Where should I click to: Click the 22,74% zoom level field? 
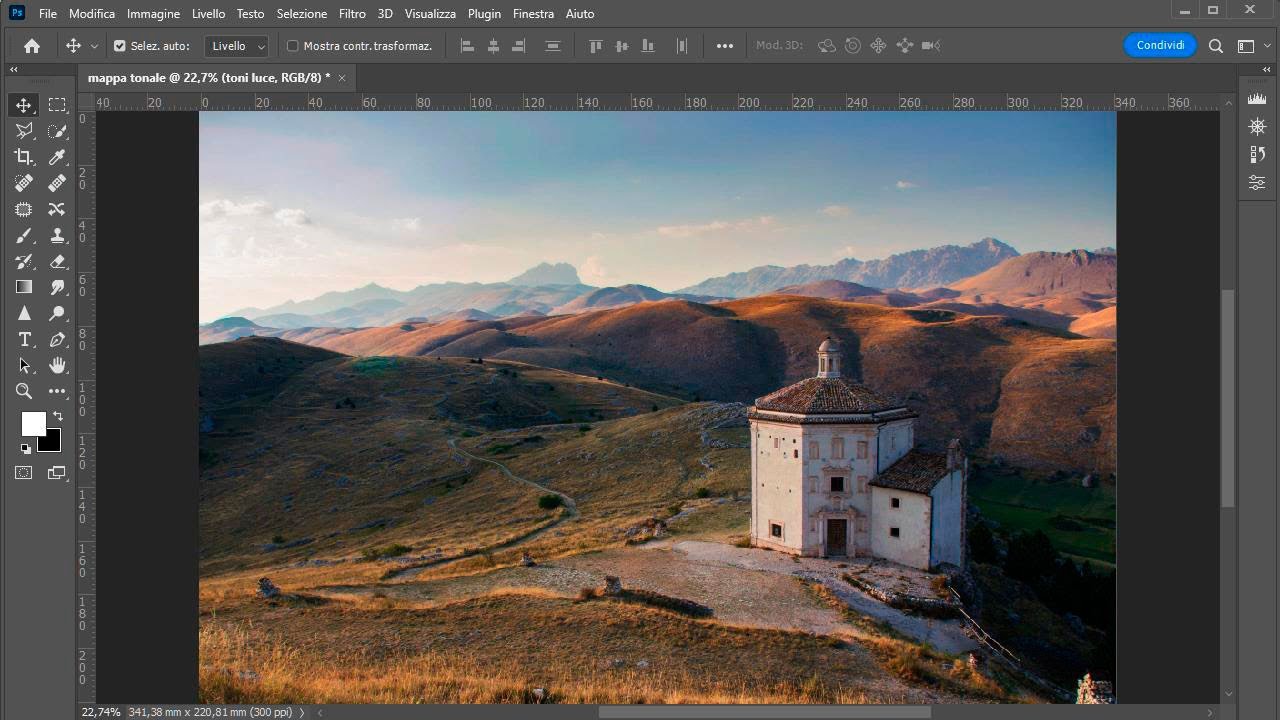101,712
